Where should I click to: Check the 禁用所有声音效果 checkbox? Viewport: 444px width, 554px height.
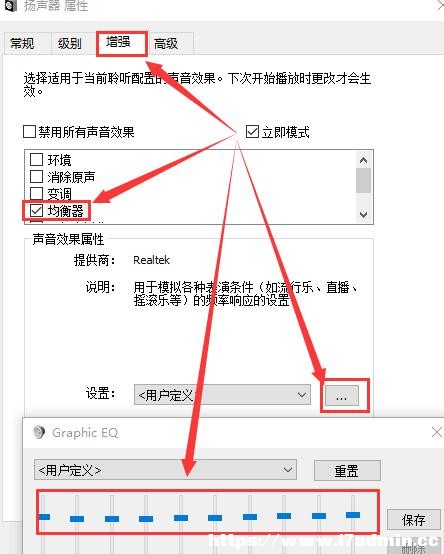point(29,132)
